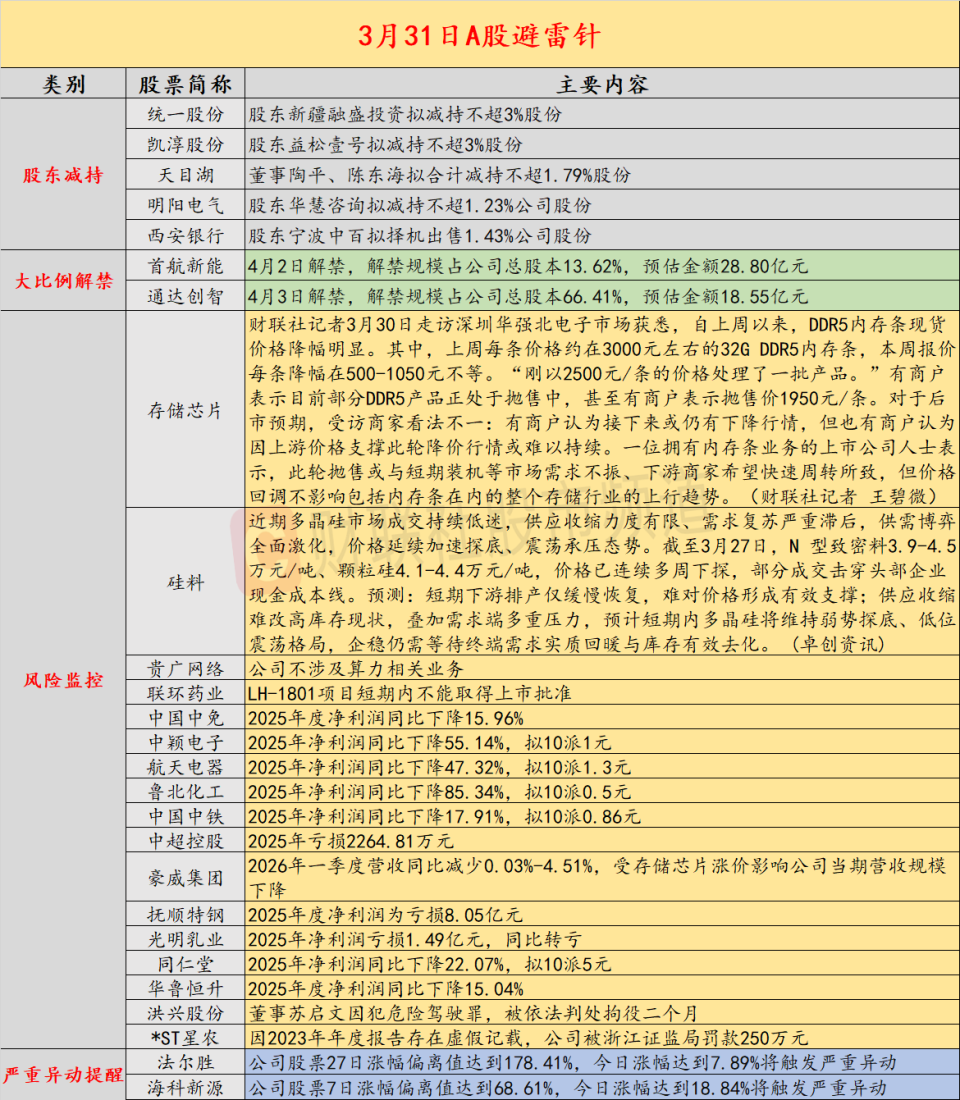This screenshot has width=960, height=1100.
Task: Click the 存储芯片 topic cell
Action: [185, 410]
